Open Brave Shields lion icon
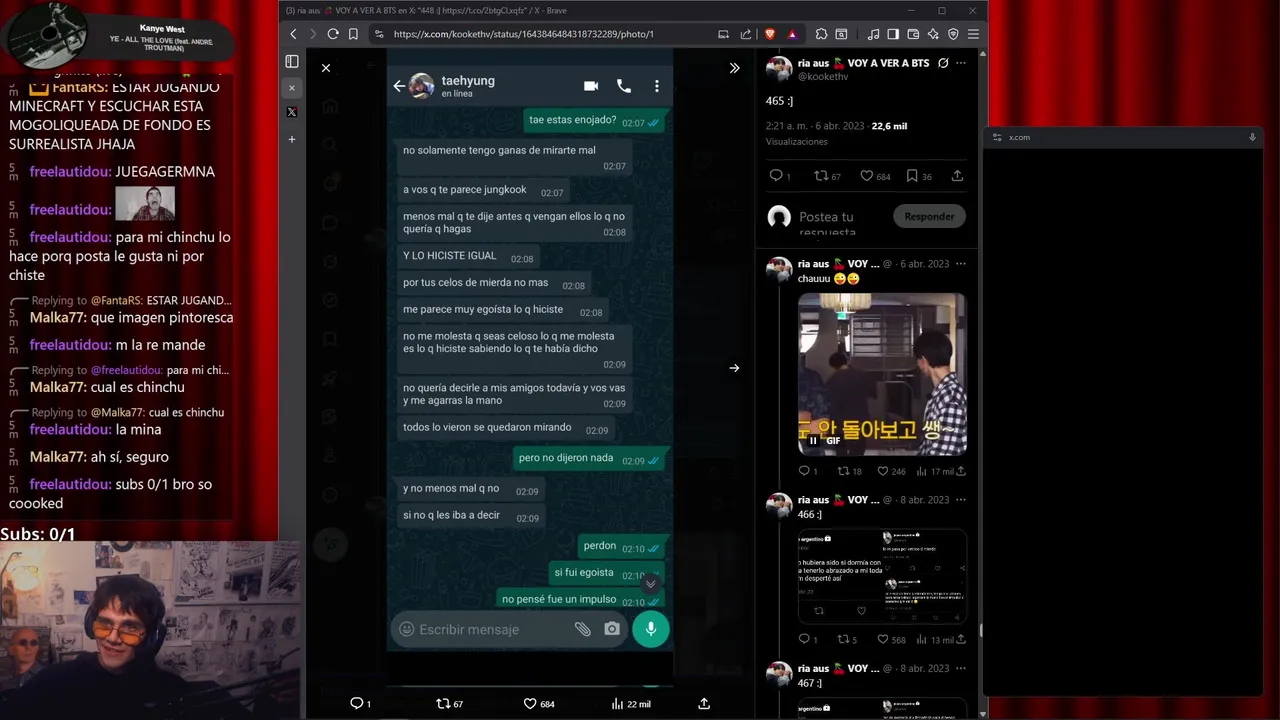The height and width of the screenshot is (720, 1280). (770, 34)
